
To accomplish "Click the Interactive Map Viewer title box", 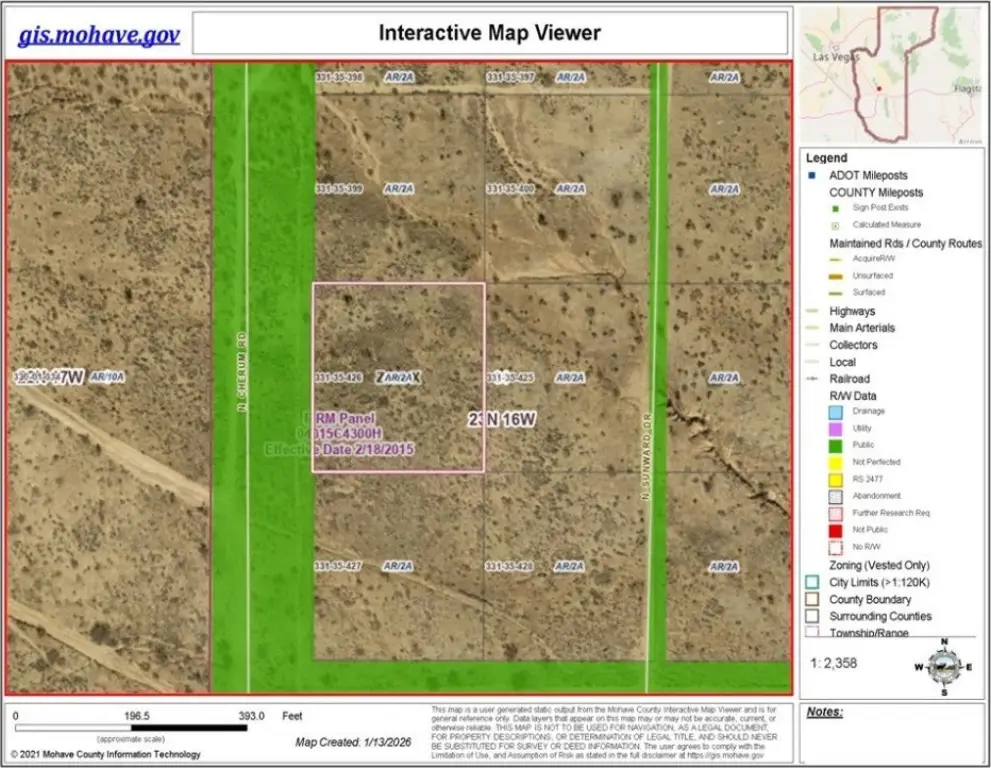I will 489,33.
